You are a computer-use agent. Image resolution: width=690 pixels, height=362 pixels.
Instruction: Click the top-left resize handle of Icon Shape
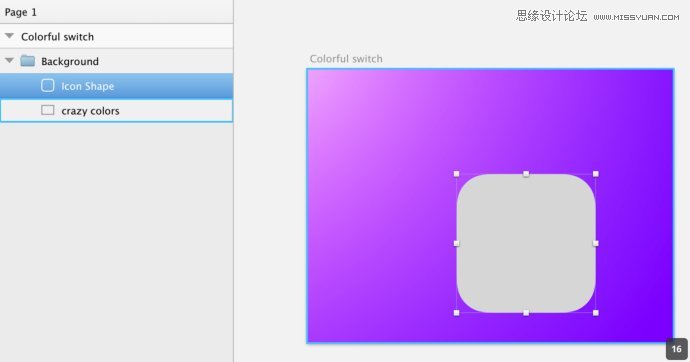tap(456, 174)
